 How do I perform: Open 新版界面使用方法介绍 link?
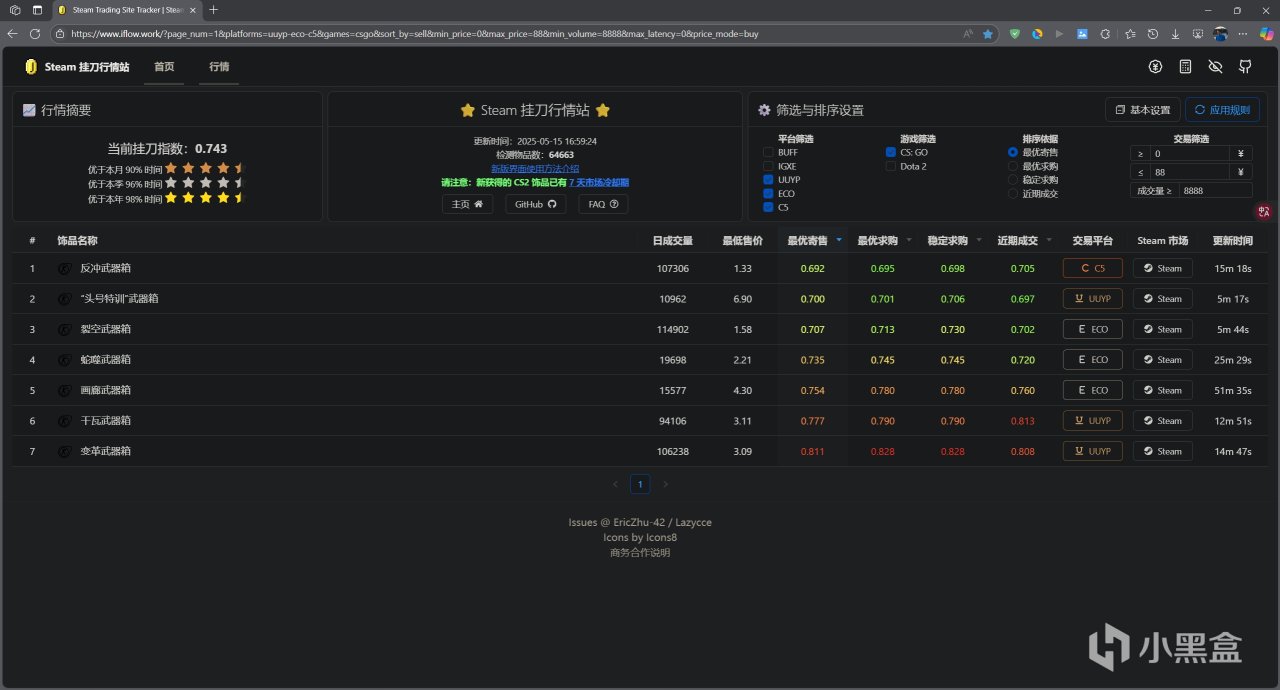pyautogui.click(x=535, y=168)
